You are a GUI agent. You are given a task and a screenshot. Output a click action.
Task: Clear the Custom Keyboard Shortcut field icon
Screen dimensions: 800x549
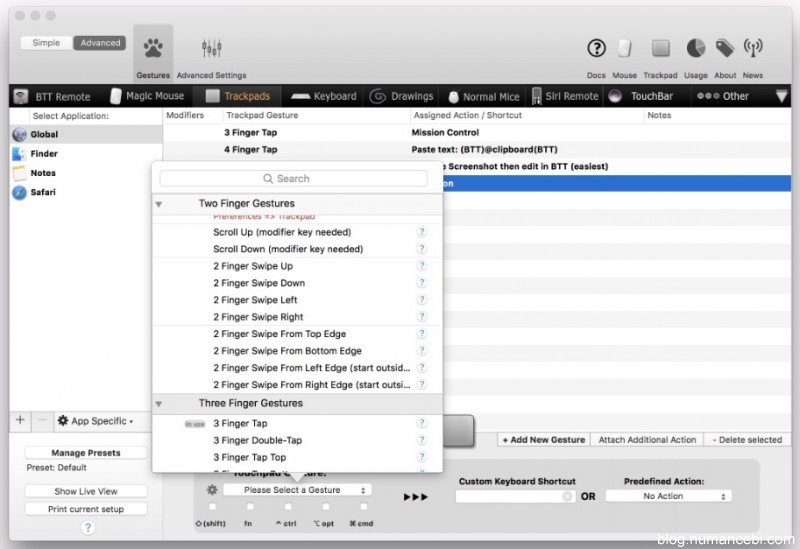click(x=566, y=496)
